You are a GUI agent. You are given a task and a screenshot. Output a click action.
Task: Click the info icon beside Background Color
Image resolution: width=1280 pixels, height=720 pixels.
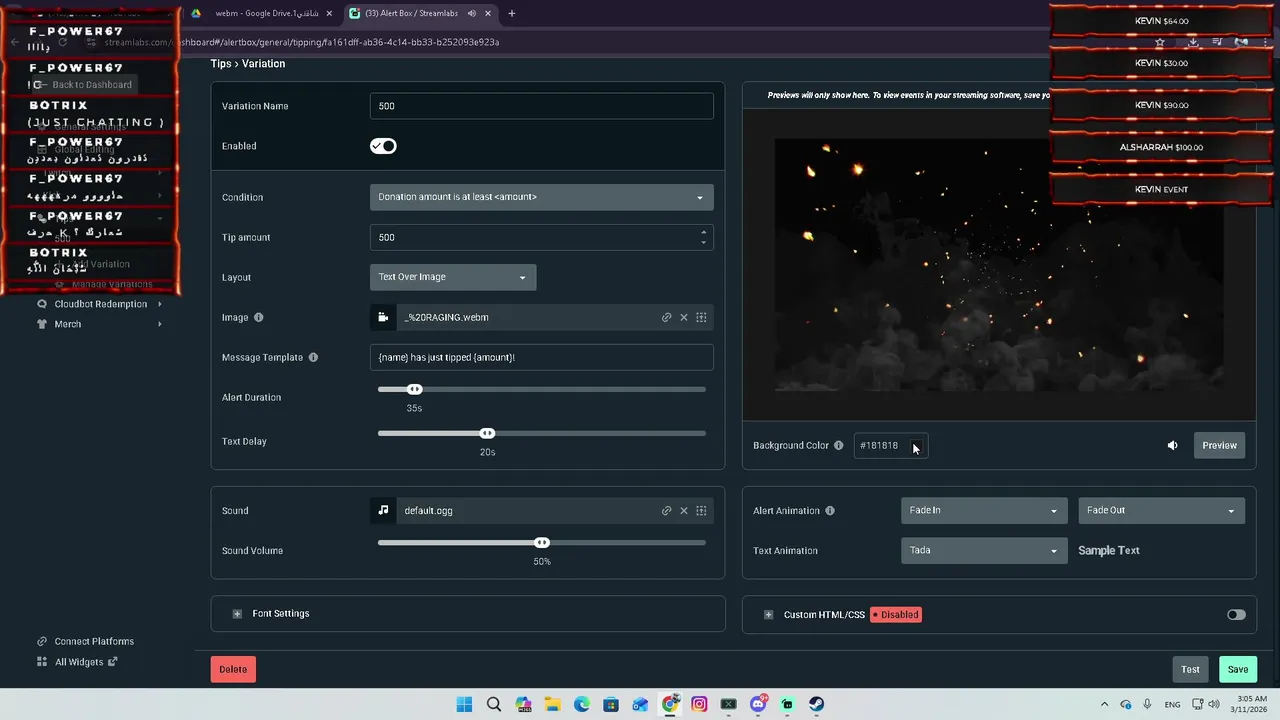838,445
